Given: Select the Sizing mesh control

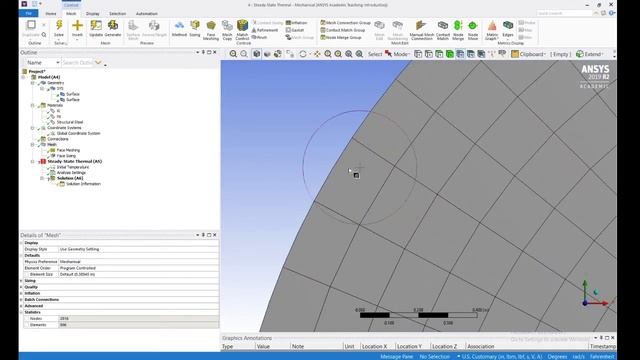Looking at the screenshot, I should (x=195, y=29).
